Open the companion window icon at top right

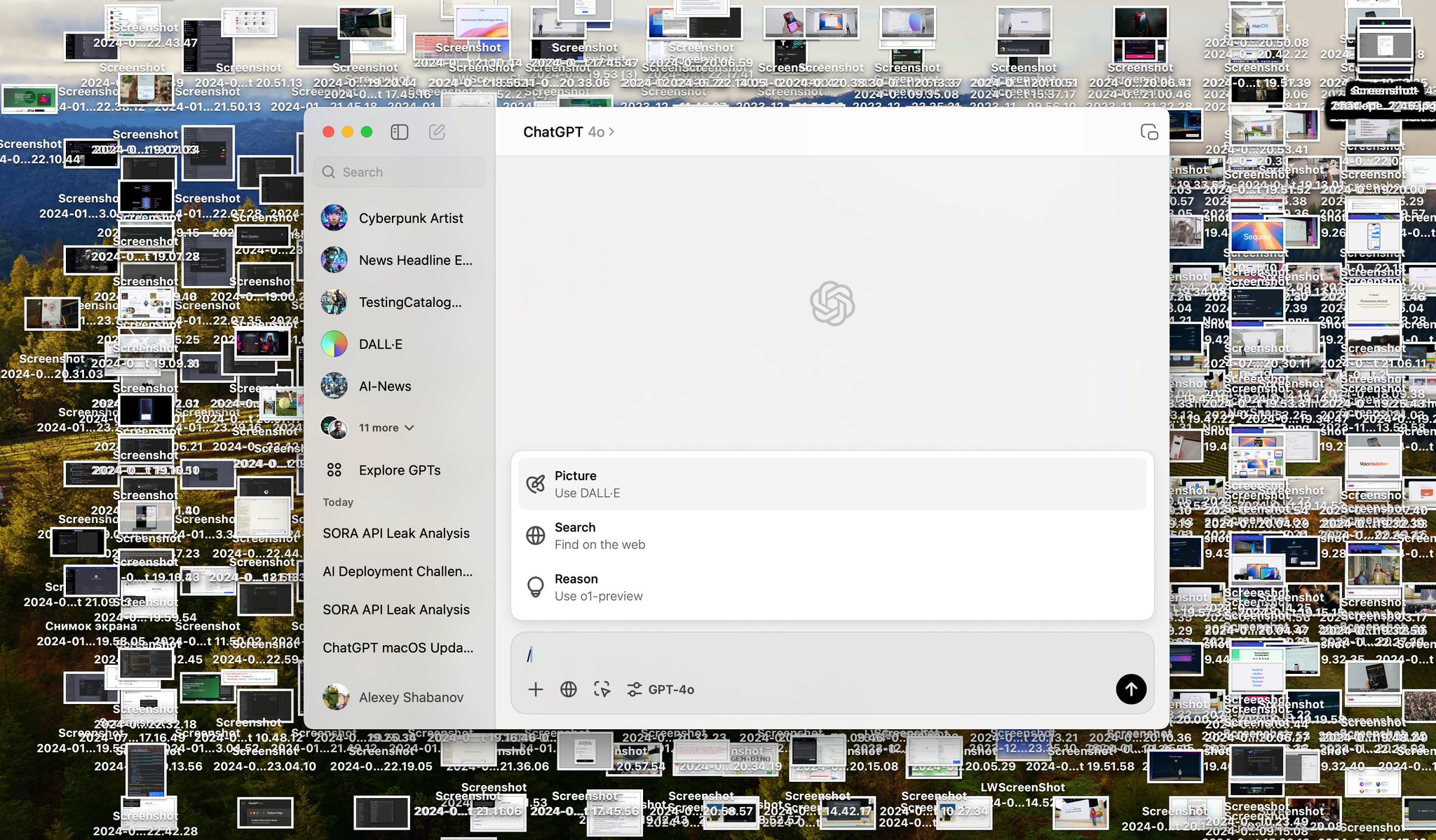click(x=1149, y=132)
